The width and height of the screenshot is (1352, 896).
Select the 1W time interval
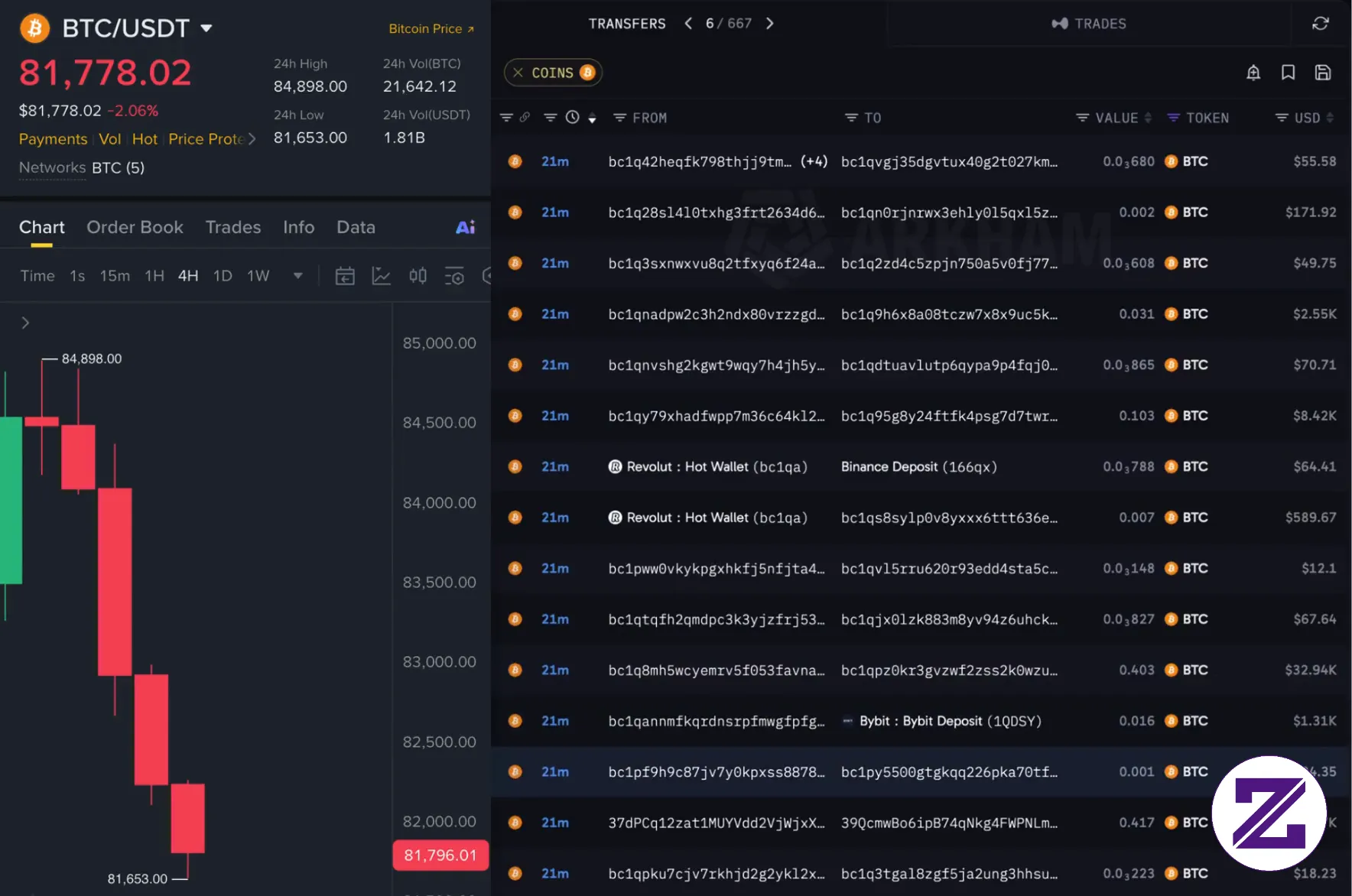(258, 276)
